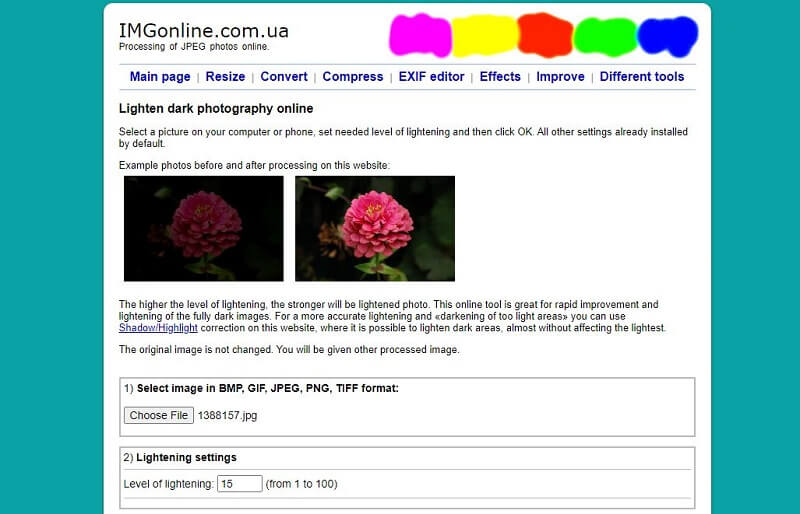Open the Effects menu link

pos(500,77)
